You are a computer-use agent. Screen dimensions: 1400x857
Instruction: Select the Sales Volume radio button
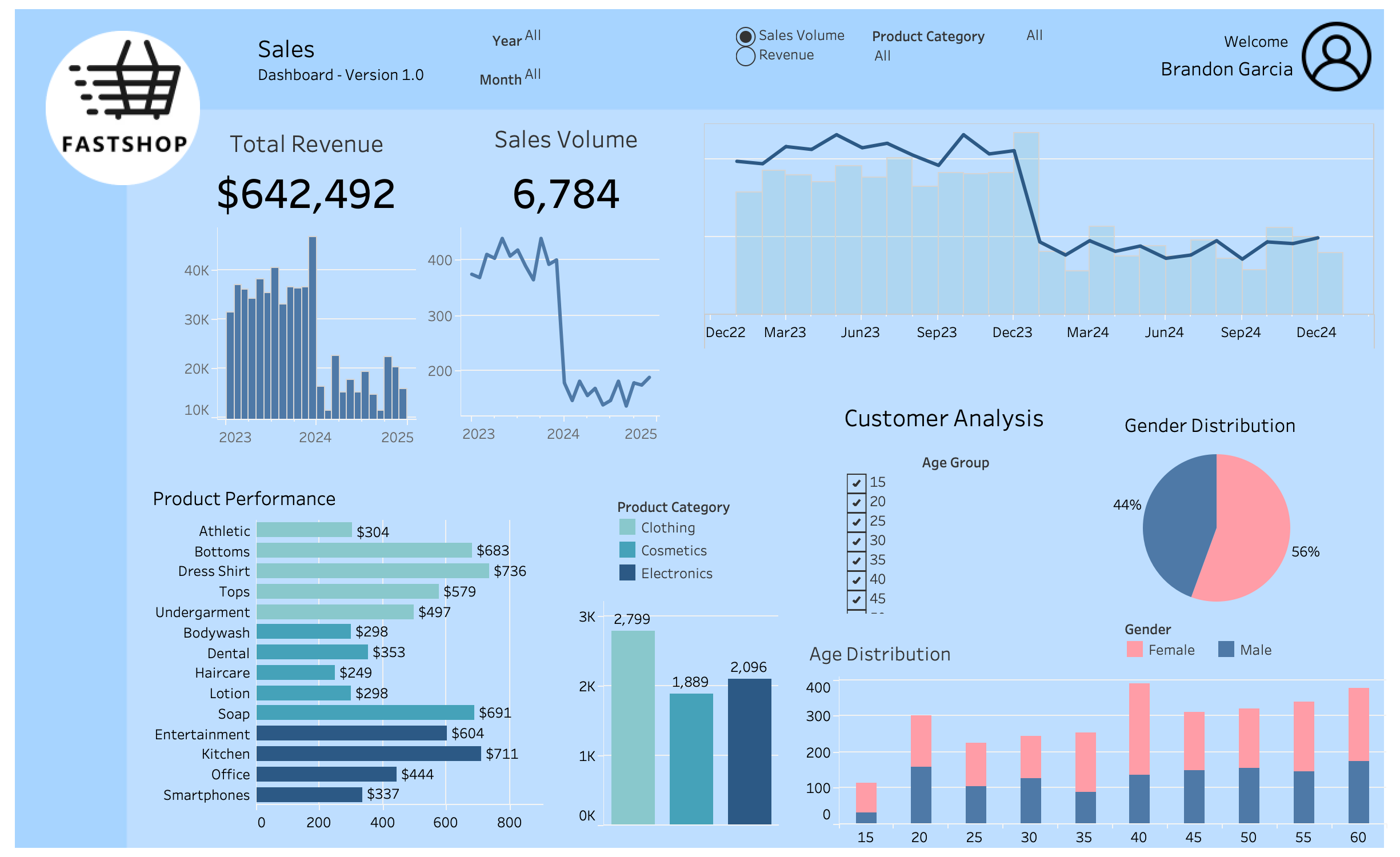pos(745,37)
